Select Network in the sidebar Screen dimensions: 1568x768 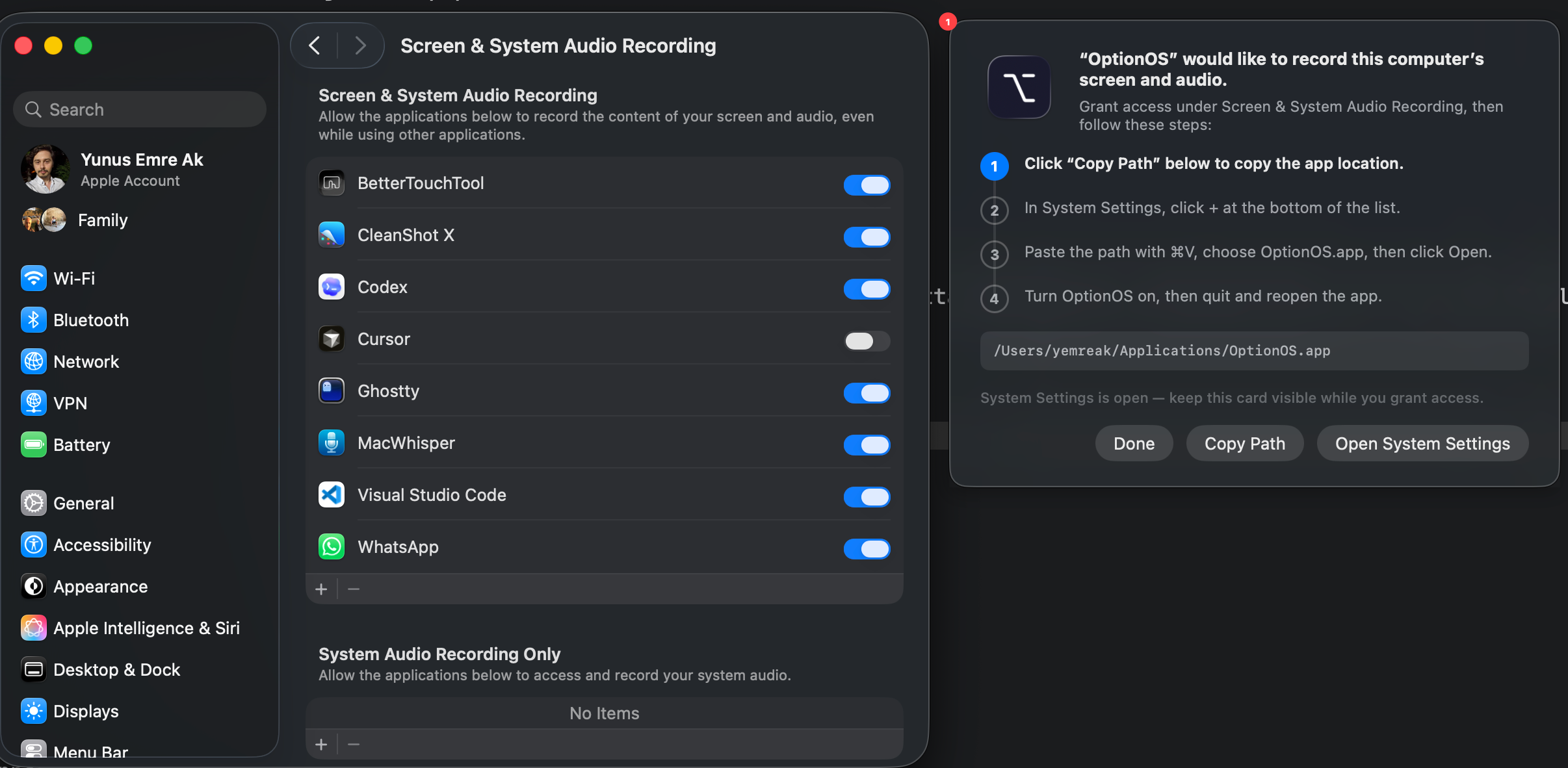point(140,362)
